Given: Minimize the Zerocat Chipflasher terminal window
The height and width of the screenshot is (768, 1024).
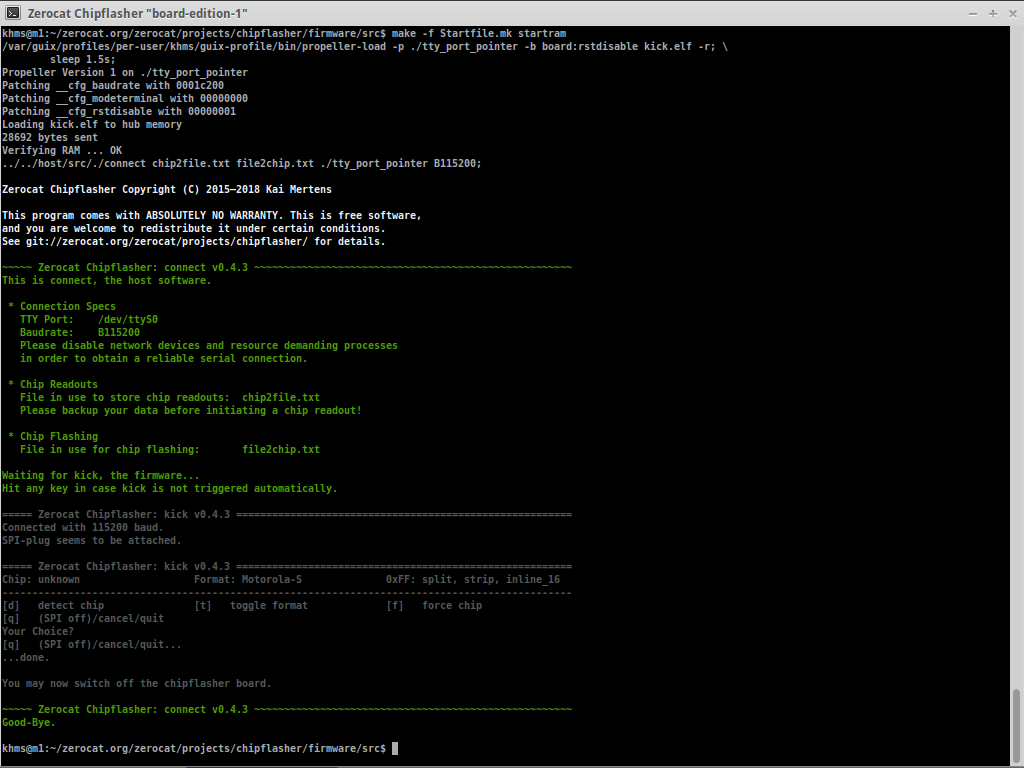Looking at the screenshot, I should (973, 14).
